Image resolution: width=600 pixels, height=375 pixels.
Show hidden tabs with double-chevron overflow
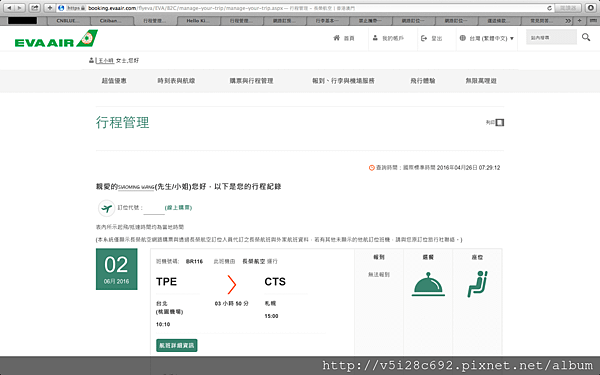[568, 21]
